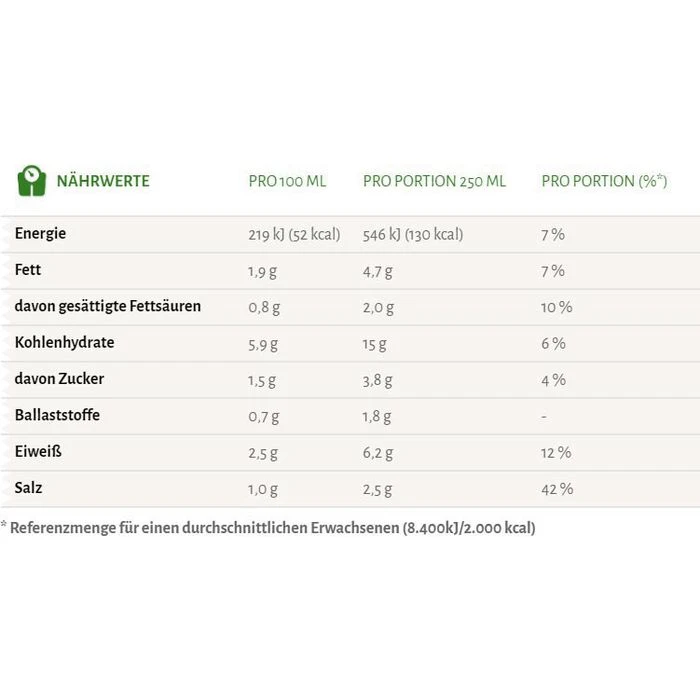This screenshot has height=700, width=700.
Task: Click the Ballaststoffe row label
Action: tap(58, 415)
